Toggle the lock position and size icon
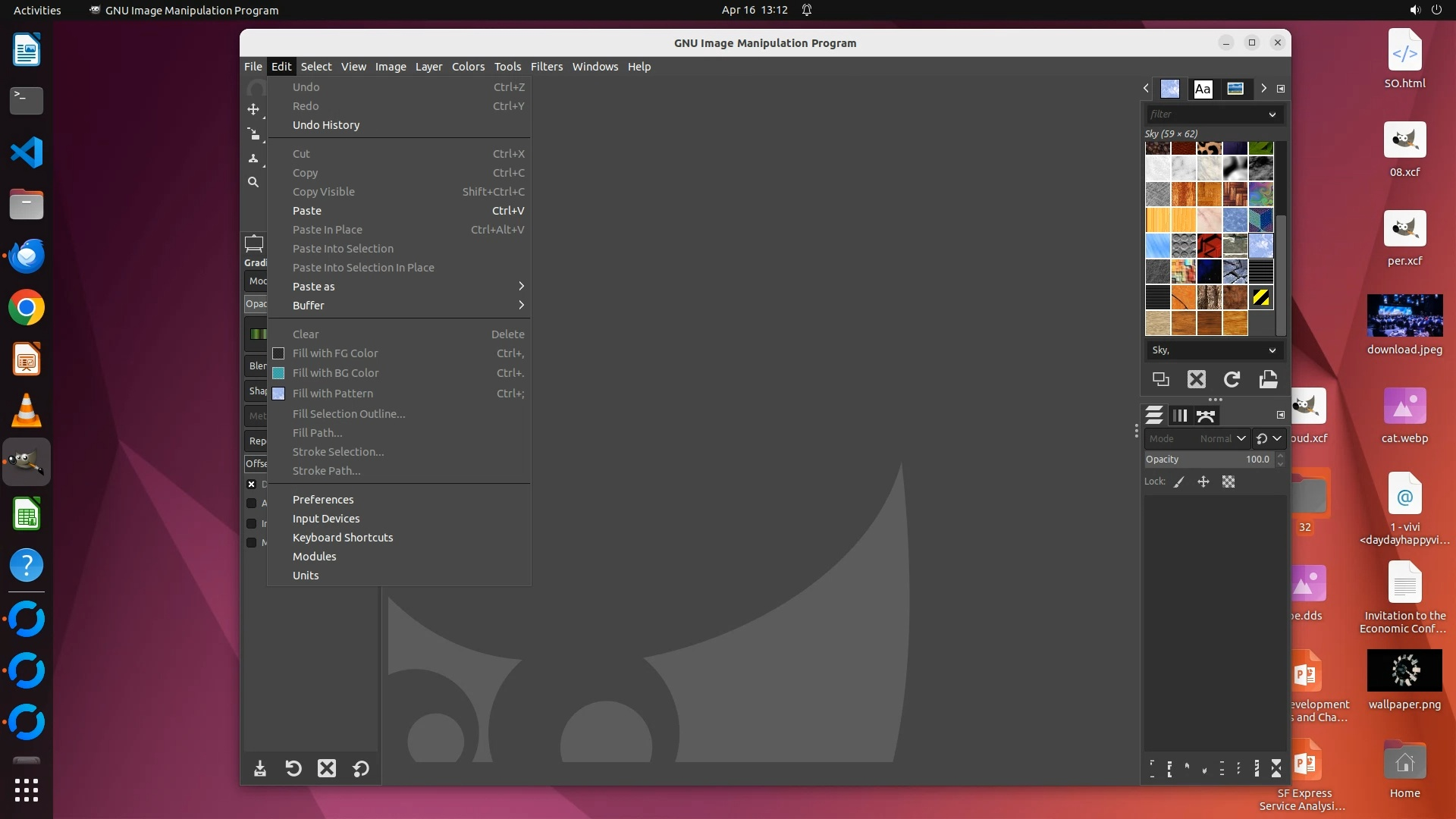Screen dimensions: 1456x819 [1203, 482]
